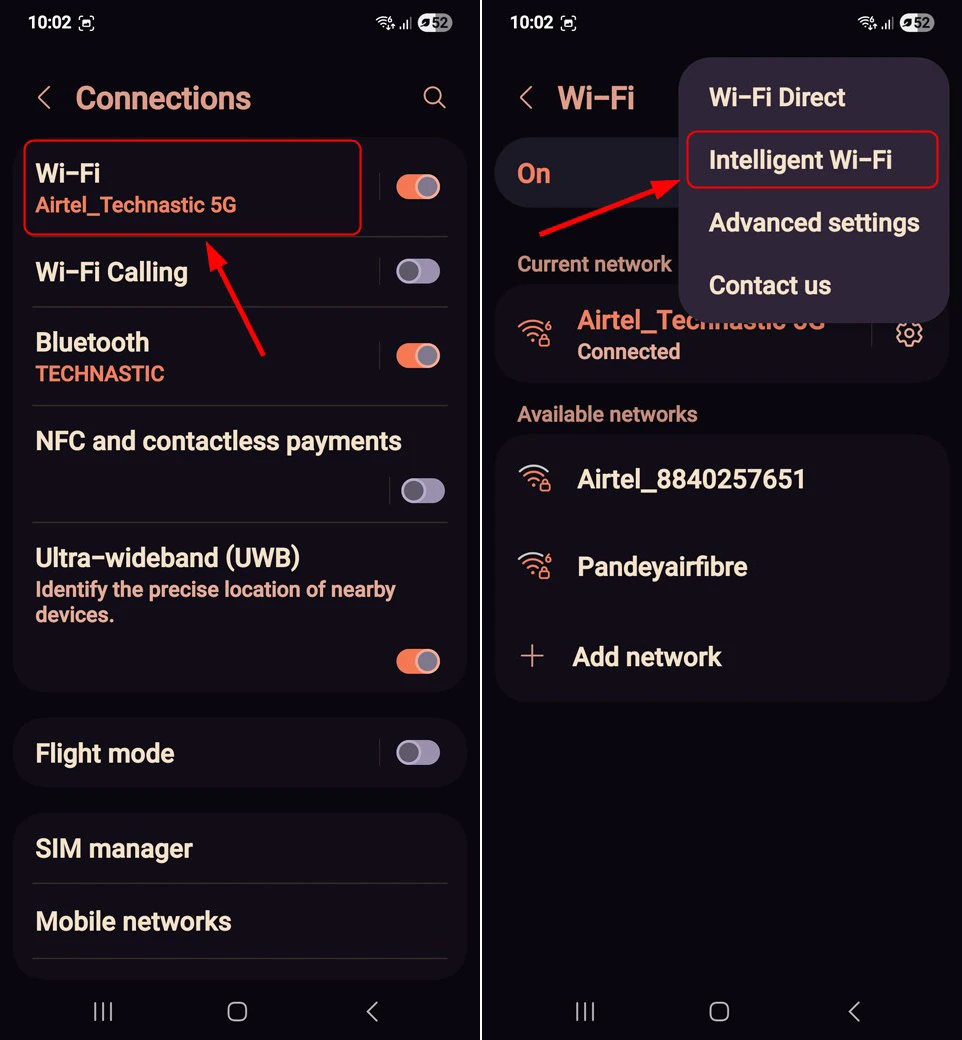The height and width of the screenshot is (1040, 962).
Task: Open Mobile networks settings
Action: [240, 921]
